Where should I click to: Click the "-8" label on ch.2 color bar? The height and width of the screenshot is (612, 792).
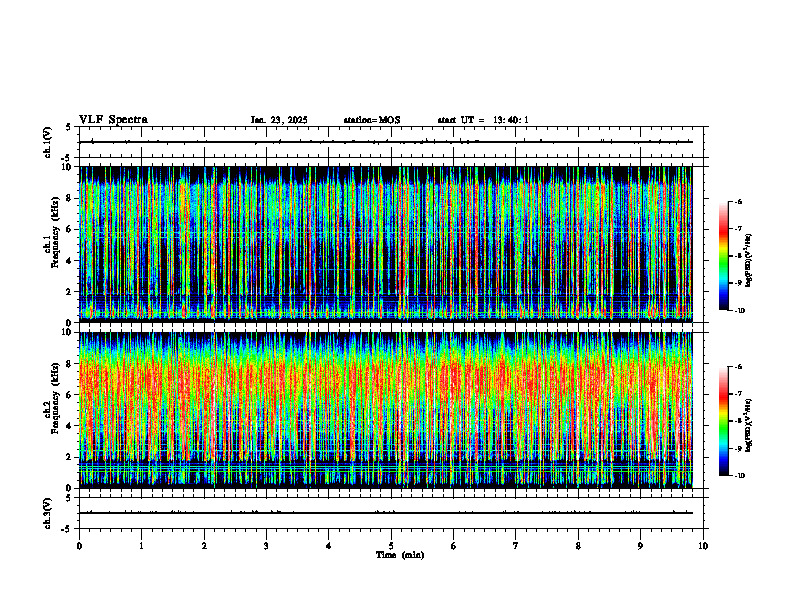[x=738, y=421]
